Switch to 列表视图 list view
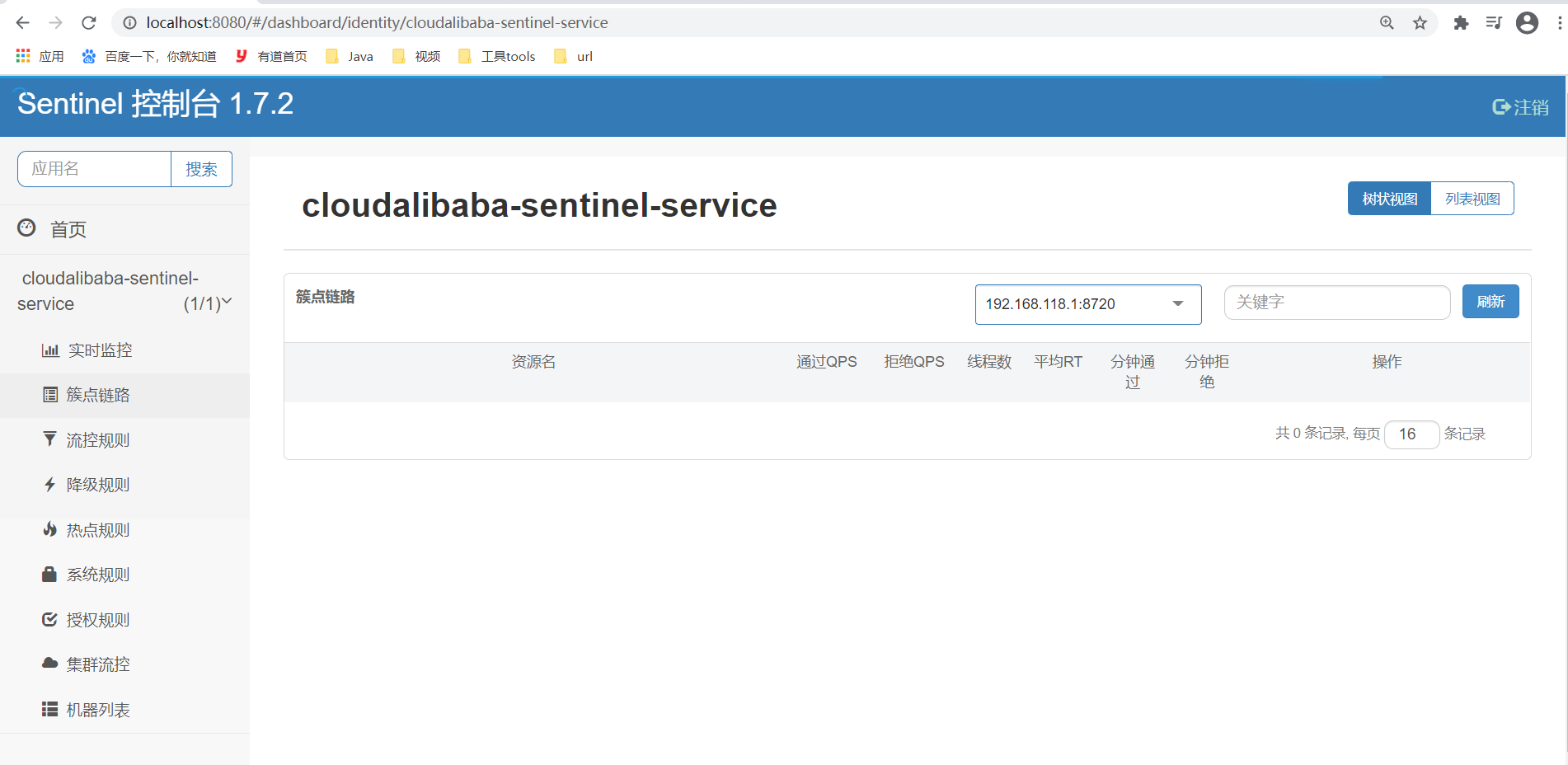Viewport: 1568px width, 765px height. (x=1472, y=199)
